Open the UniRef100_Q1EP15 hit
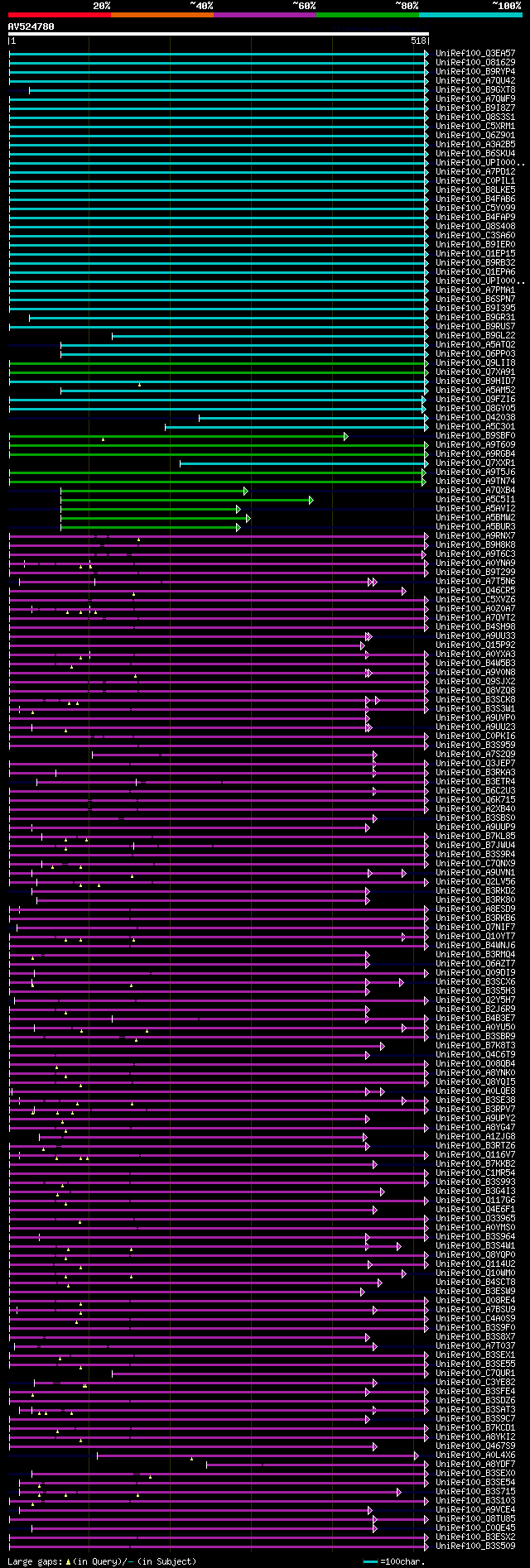The image size is (530, 1568). pos(475,254)
